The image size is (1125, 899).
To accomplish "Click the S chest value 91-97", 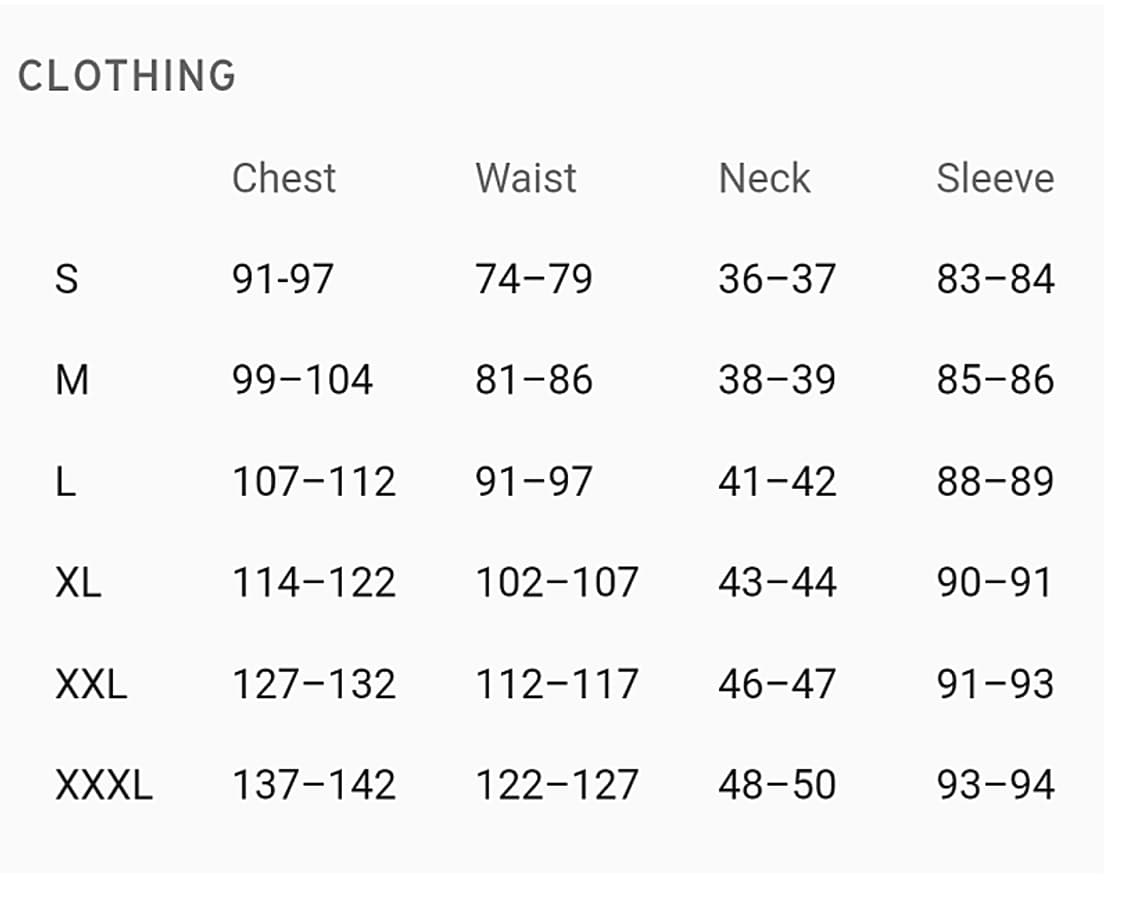I will point(283,278).
